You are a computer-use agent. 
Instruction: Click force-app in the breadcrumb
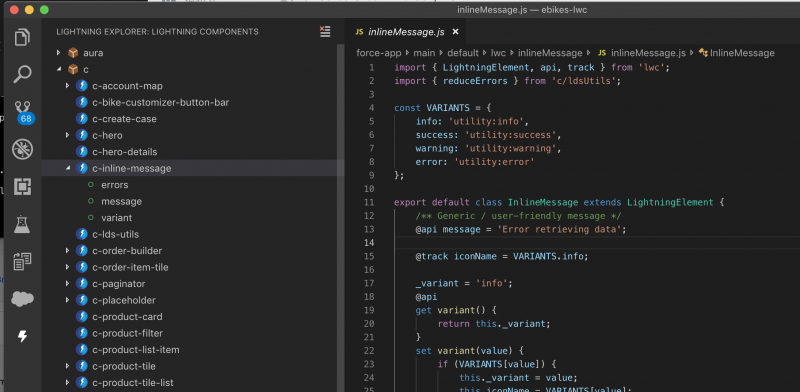point(379,53)
